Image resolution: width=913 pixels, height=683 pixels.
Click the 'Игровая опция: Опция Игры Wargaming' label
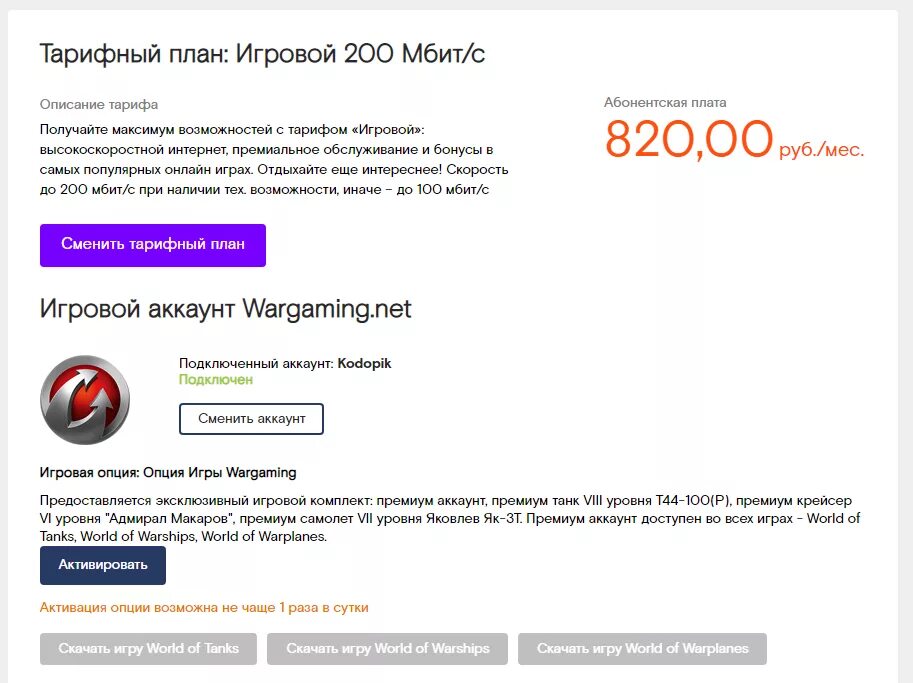tap(168, 472)
